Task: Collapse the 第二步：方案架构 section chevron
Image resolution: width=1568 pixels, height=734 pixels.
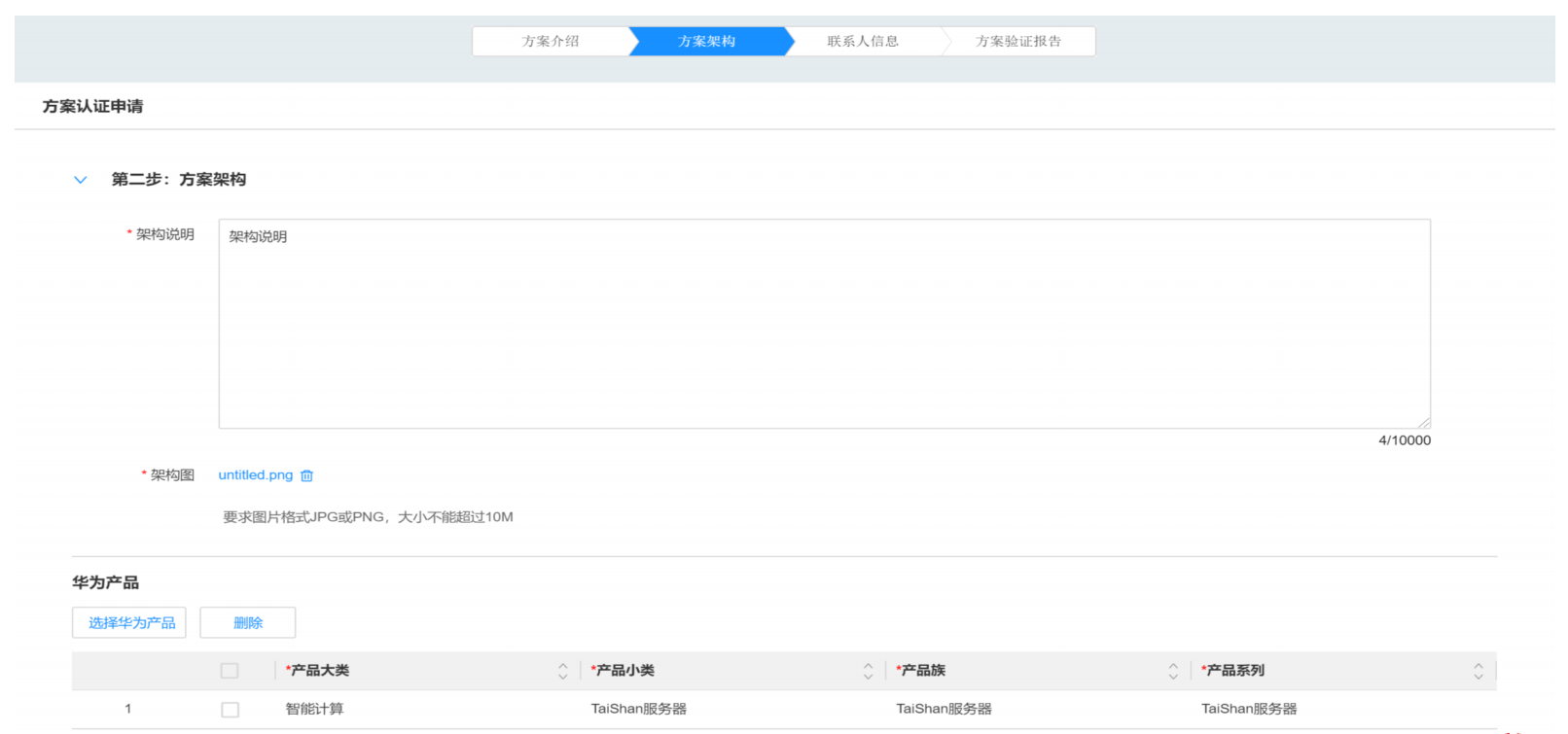Action: 81,180
